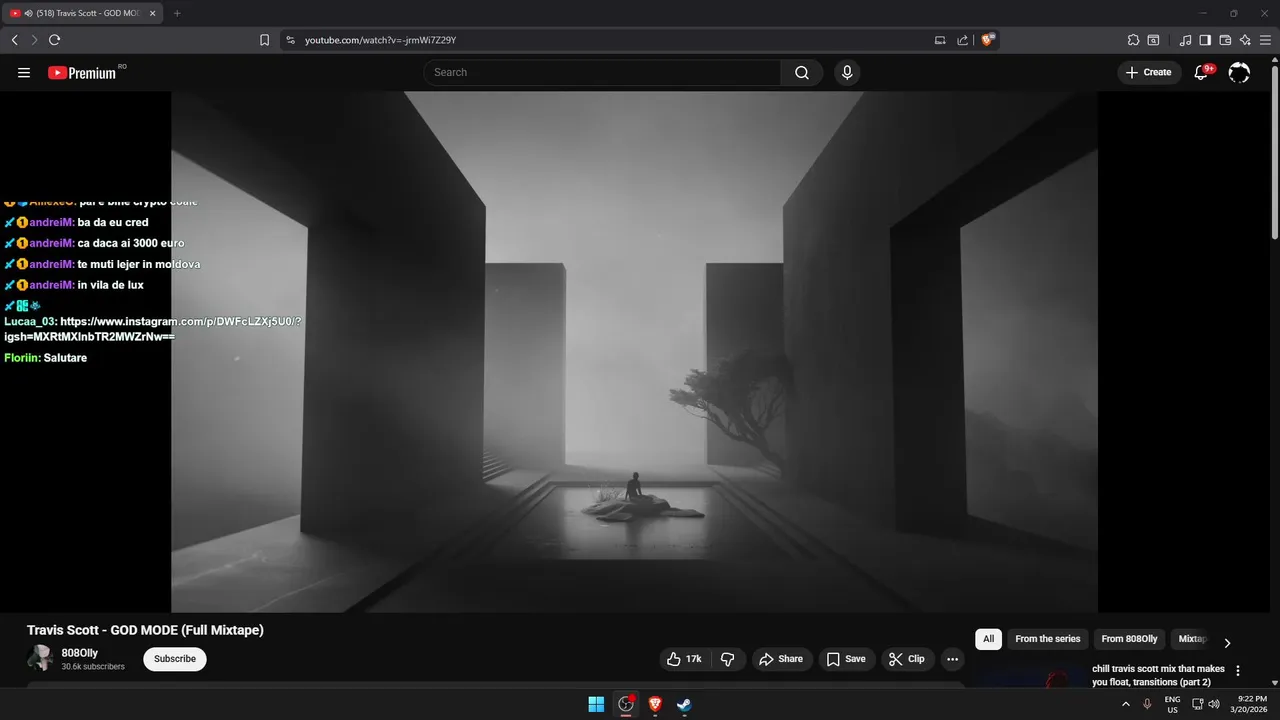Viewport: 1280px width, 720px height.
Task: Click the microphone icon in system tray
Action: 1147,704
